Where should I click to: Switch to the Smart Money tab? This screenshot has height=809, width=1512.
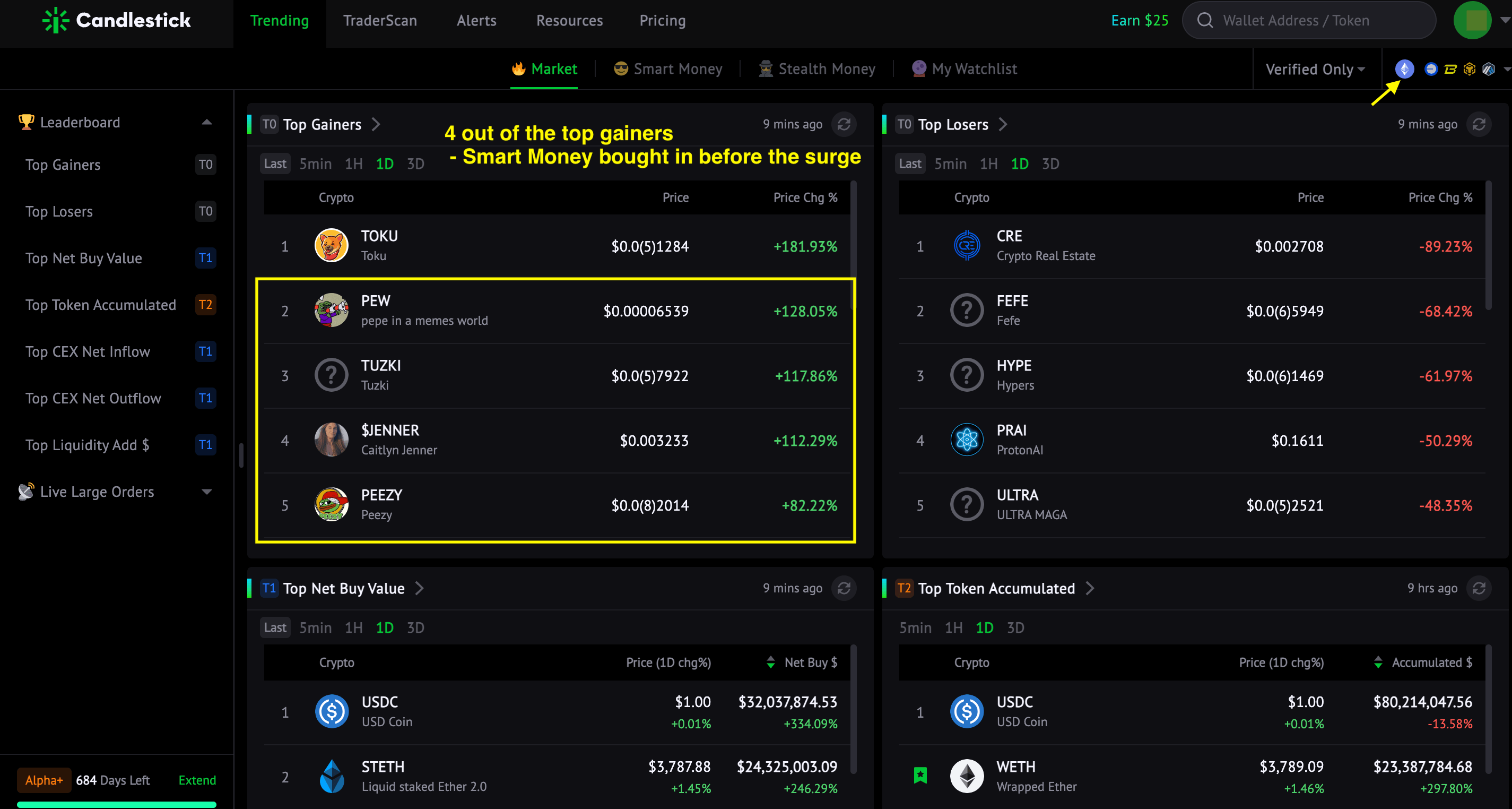coord(667,68)
